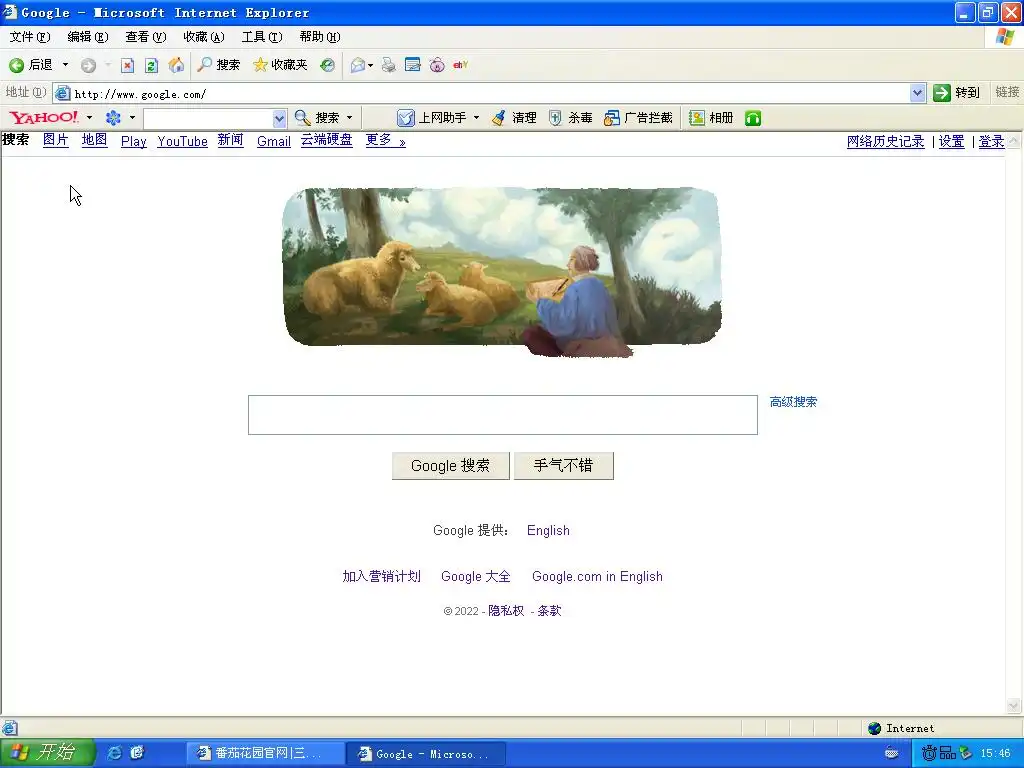Viewport: 1024px width, 768px height.
Task: Expand the back button history dropdown
Action: point(65,65)
